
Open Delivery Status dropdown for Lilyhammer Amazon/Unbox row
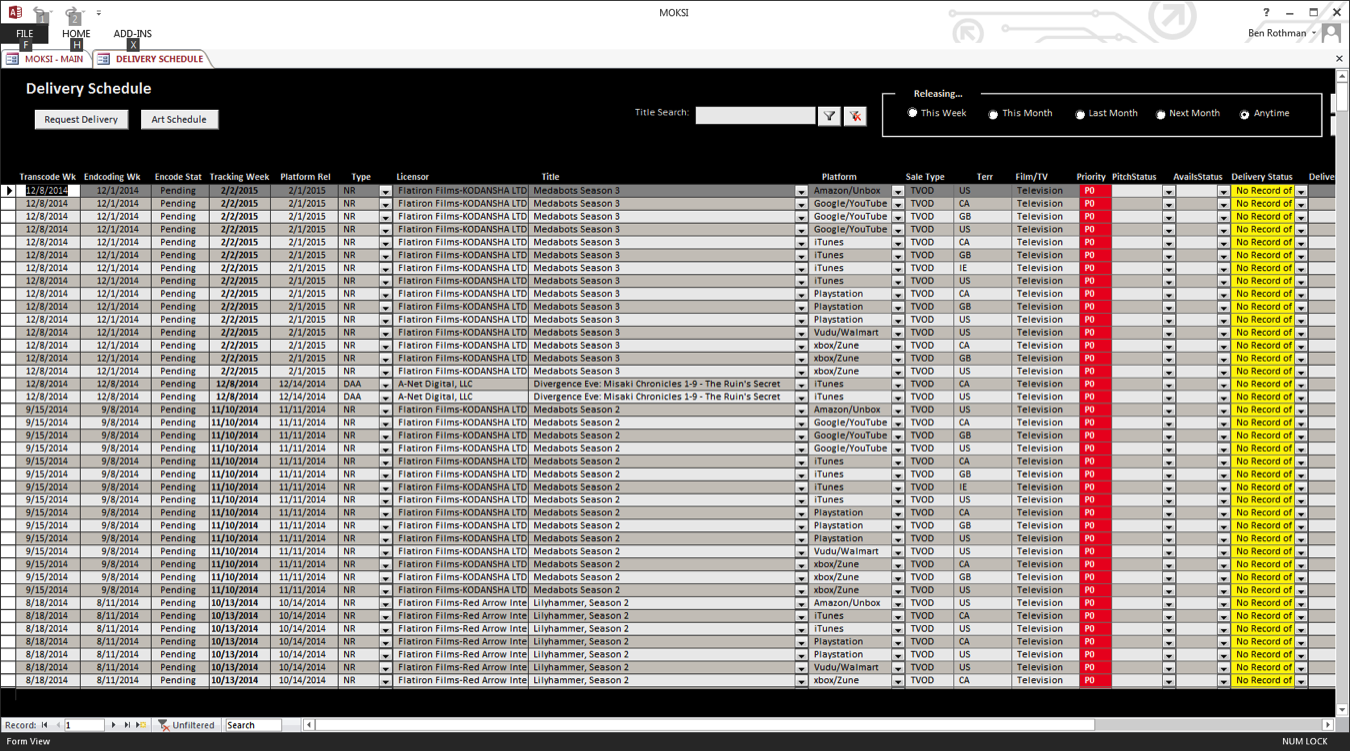click(1301, 604)
